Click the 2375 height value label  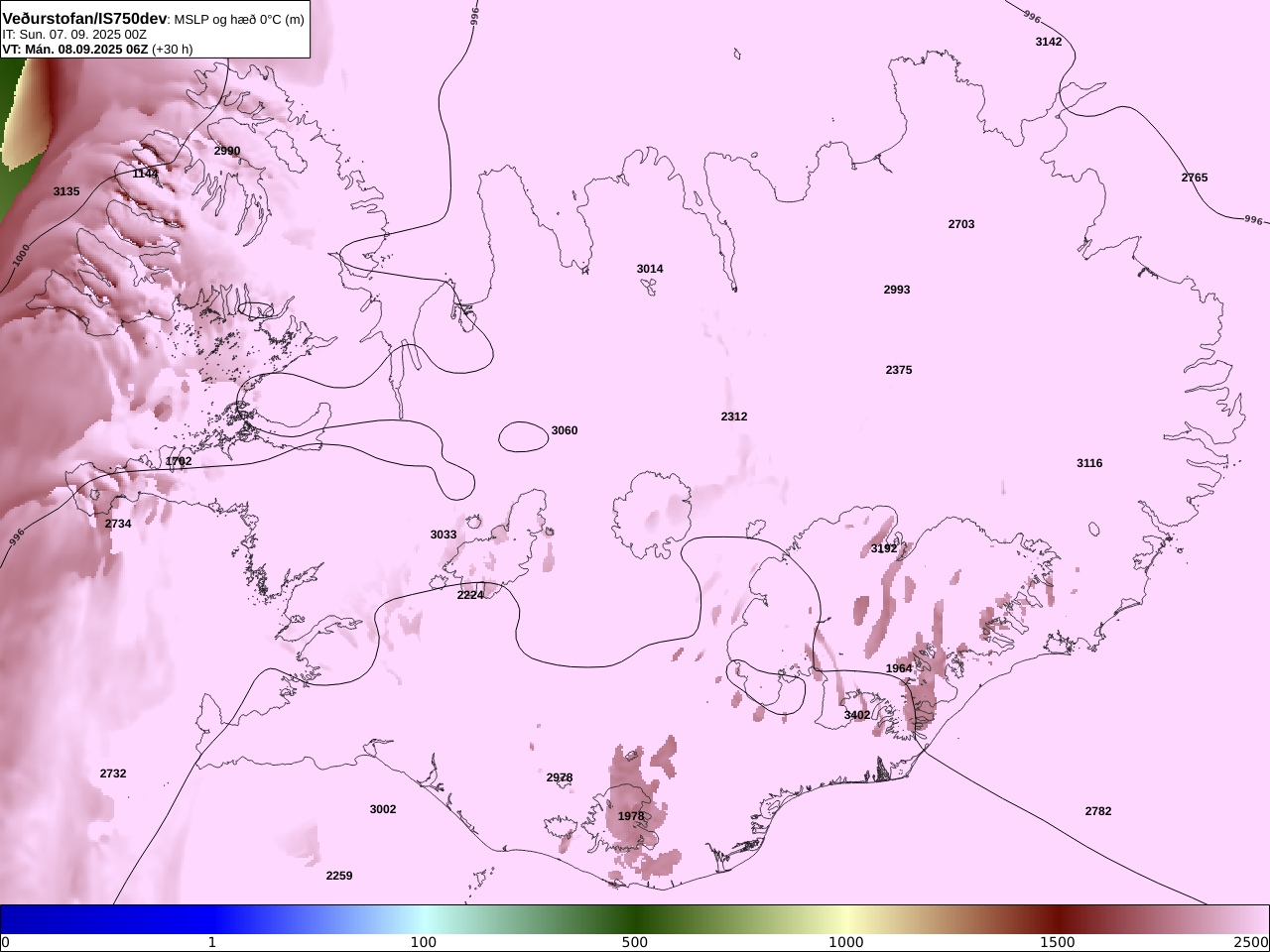[x=899, y=370]
